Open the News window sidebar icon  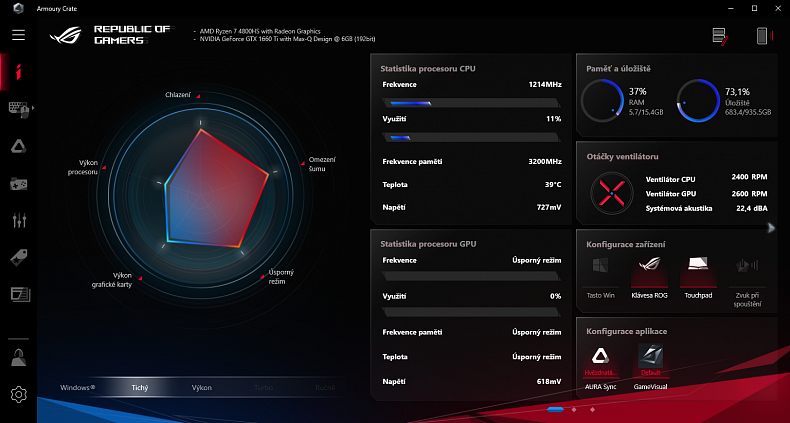20,294
